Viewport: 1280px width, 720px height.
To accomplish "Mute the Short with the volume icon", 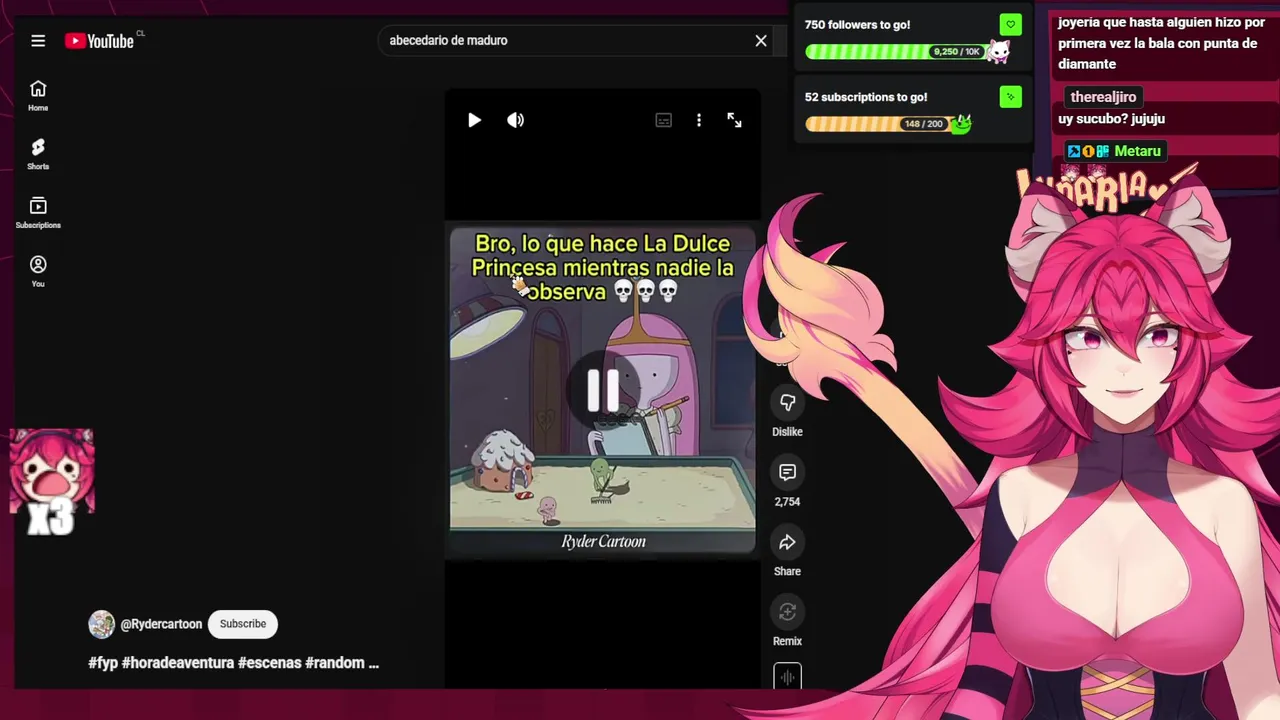I will coord(515,120).
